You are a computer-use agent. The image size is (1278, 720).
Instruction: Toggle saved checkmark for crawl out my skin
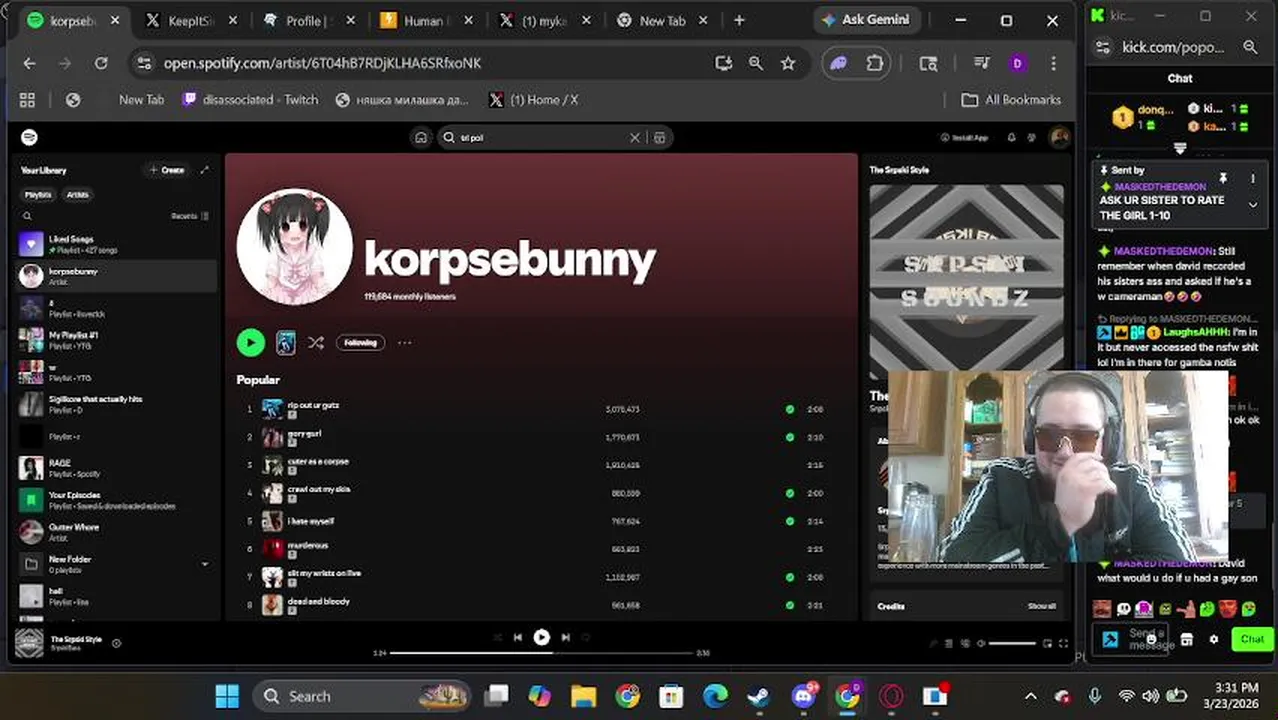(x=790, y=493)
